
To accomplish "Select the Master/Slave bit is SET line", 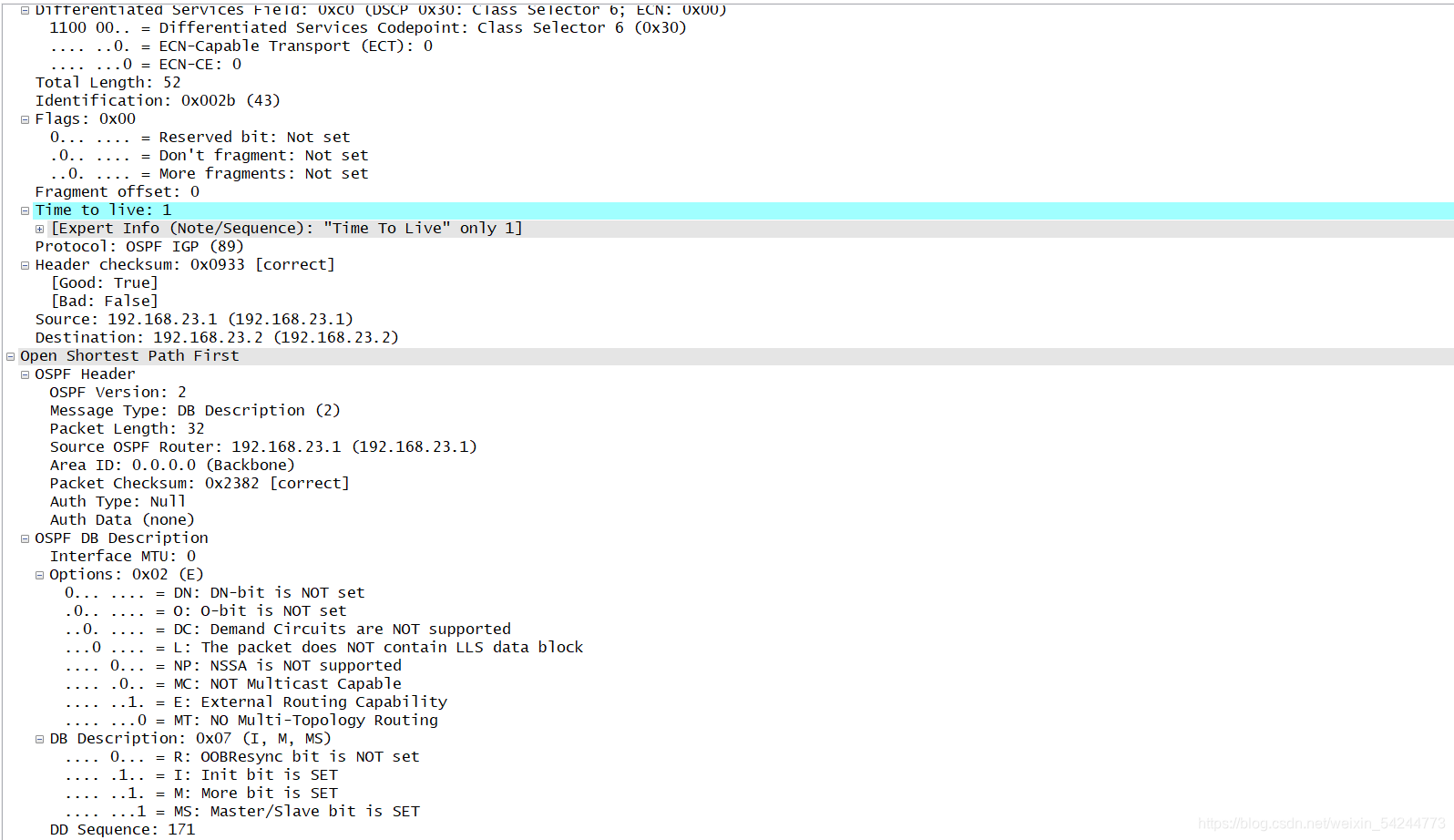I will pyautogui.click(x=242, y=812).
